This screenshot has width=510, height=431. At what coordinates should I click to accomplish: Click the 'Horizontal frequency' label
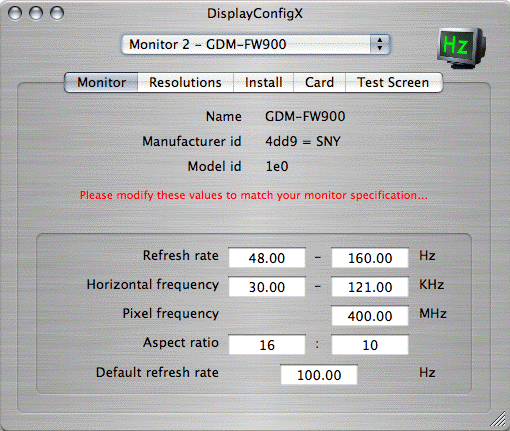tap(153, 285)
